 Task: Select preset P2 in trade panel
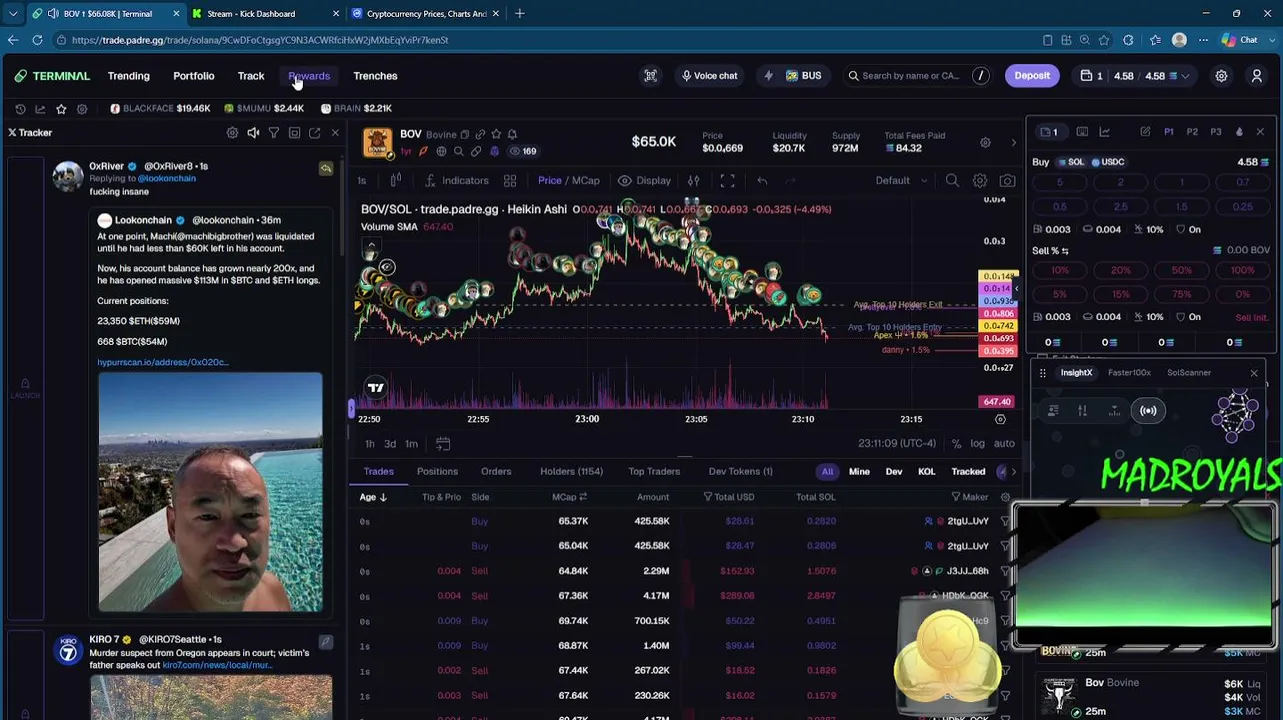[x=1192, y=132]
